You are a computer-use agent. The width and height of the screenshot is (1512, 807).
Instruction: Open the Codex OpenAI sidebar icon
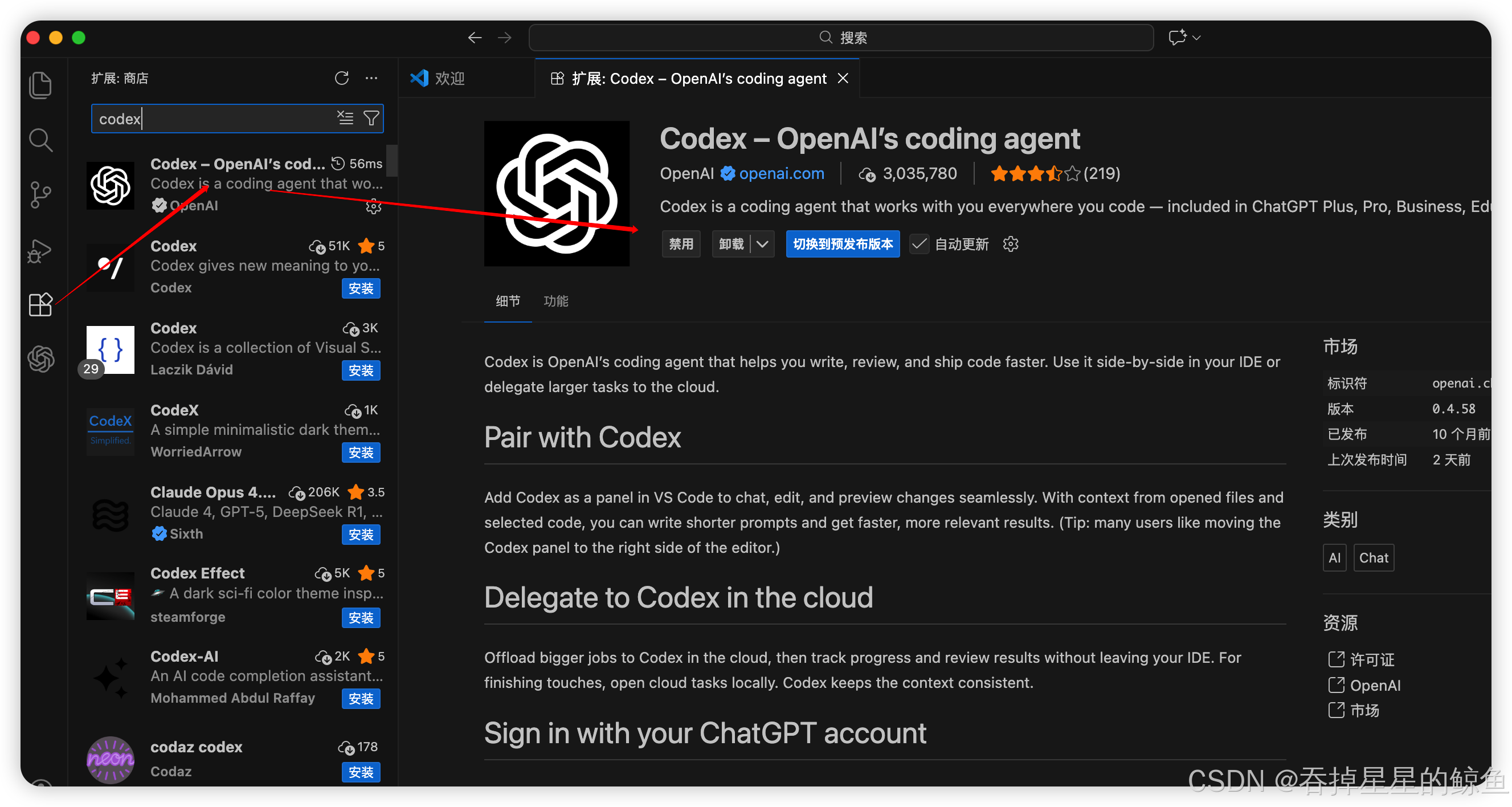41,359
